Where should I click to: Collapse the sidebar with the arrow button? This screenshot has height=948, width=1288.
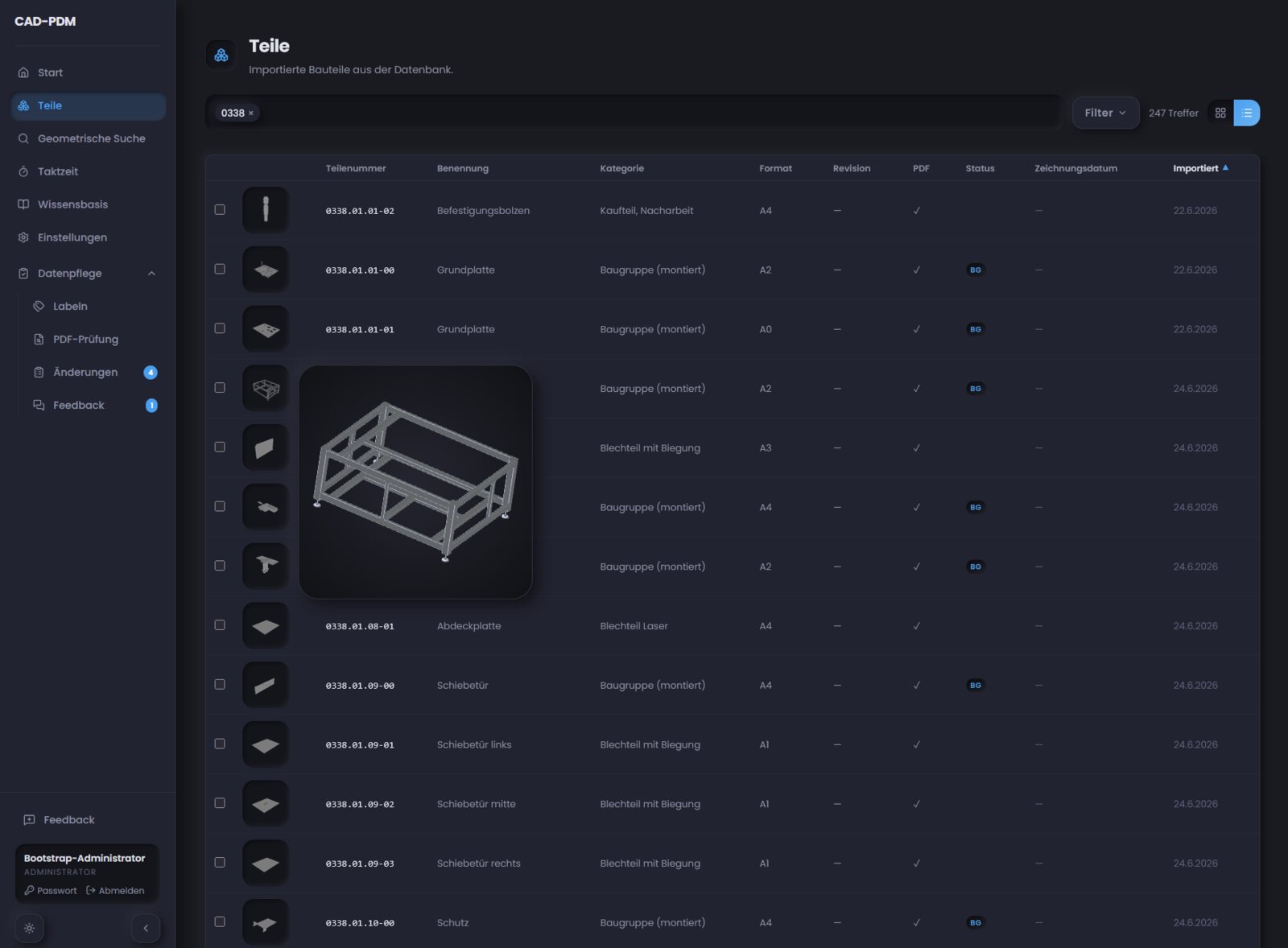click(146, 928)
